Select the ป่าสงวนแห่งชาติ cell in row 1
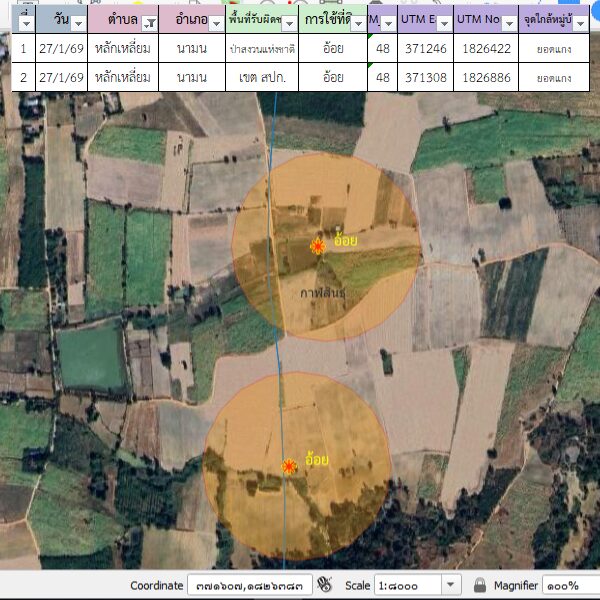The height and width of the screenshot is (600, 600). tap(261, 47)
